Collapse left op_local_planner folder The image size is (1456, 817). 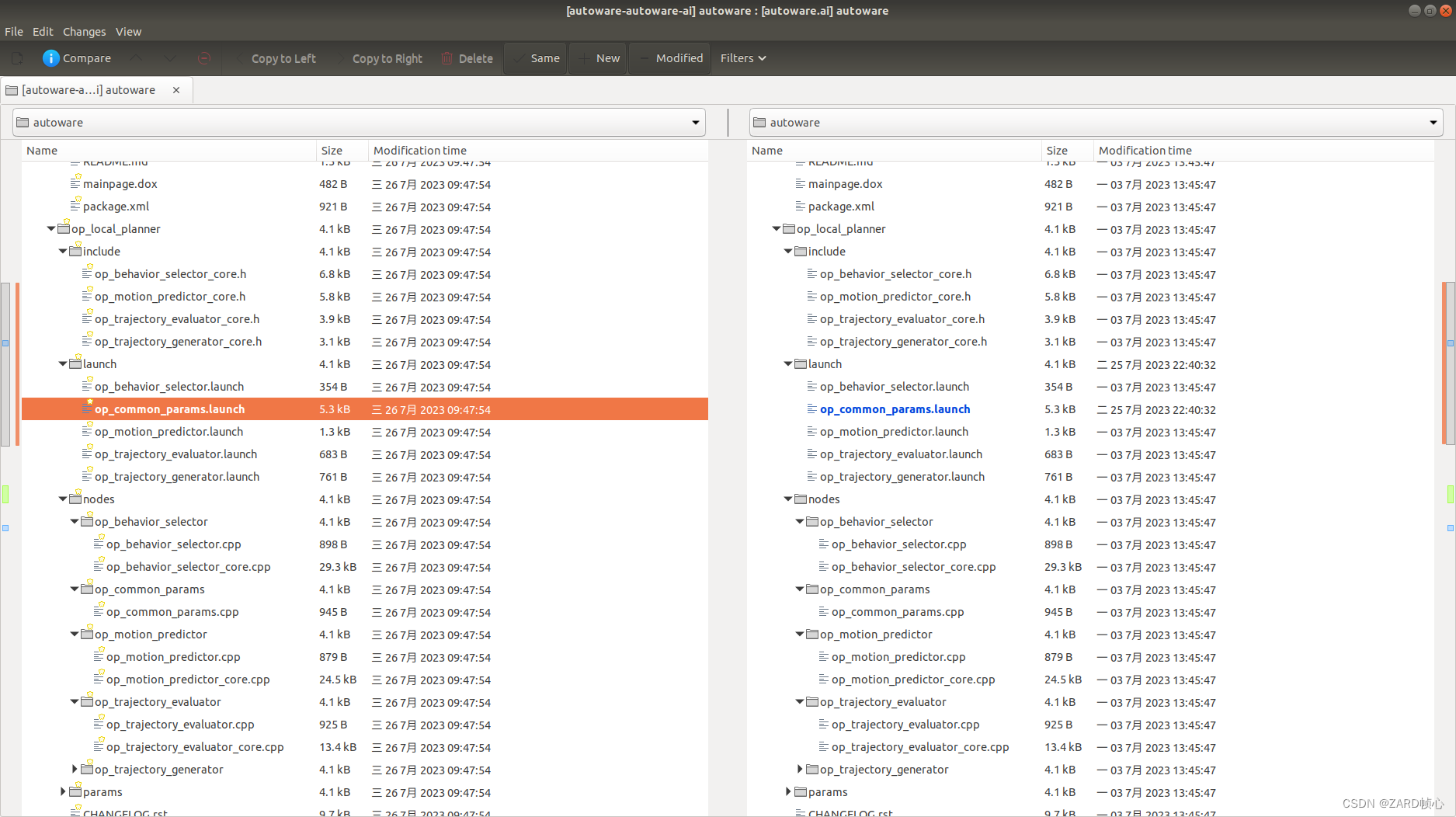(x=51, y=228)
